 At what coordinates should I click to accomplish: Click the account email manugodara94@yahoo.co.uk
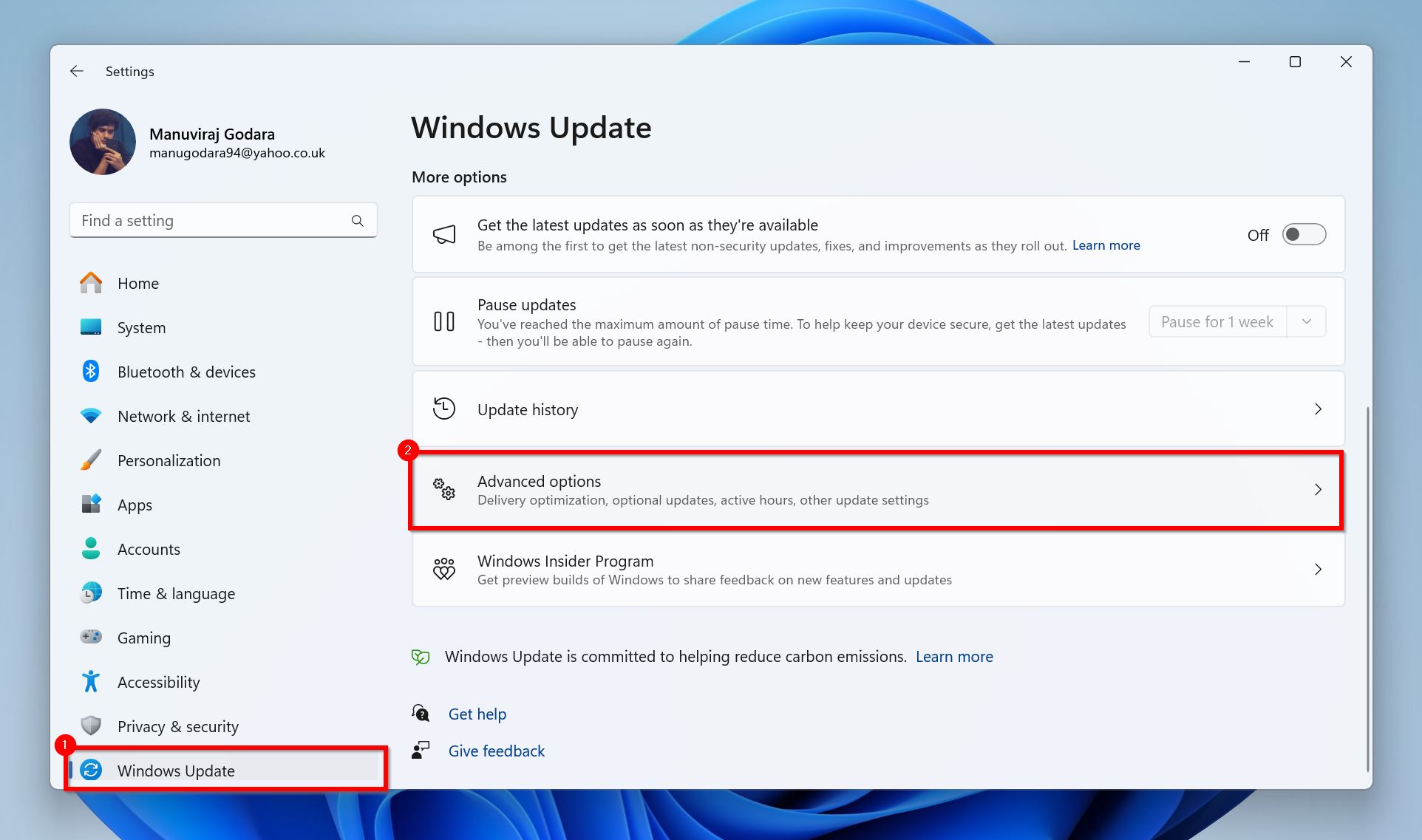pos(237,153)
